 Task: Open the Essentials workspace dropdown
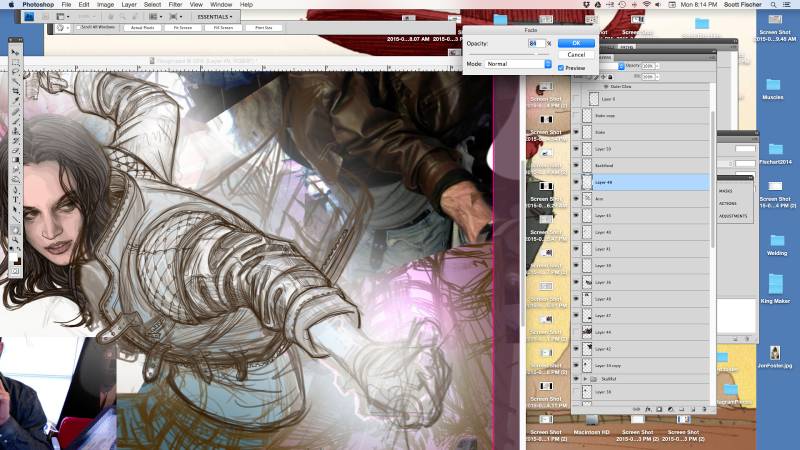point(216,17)
